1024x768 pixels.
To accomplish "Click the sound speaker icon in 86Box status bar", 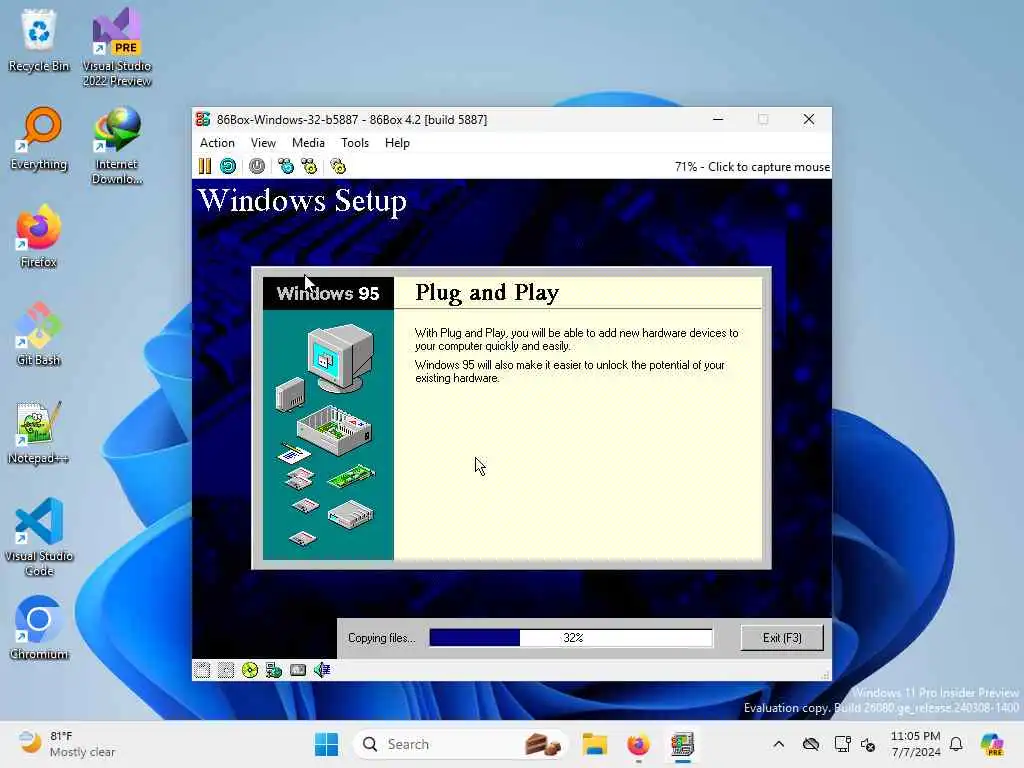I will coord(322,670).
